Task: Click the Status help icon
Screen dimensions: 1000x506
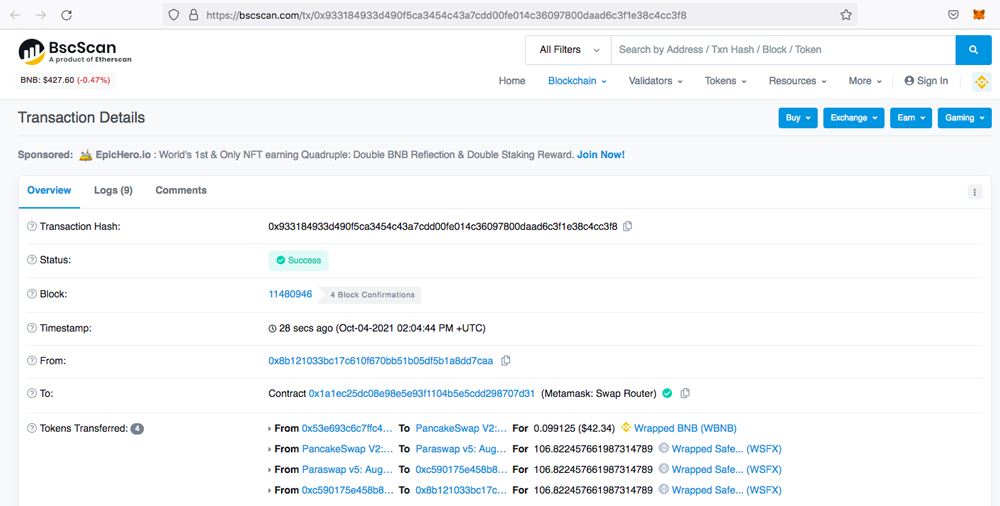Action: (32, 260)
